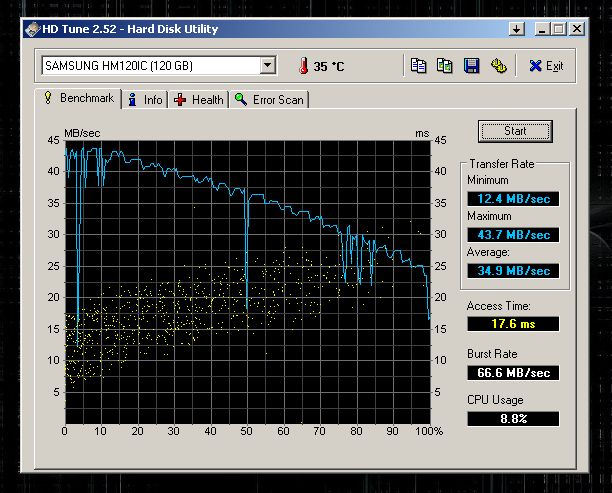Open the options wrench icon

pyautogui.click(x=497, y=66)
